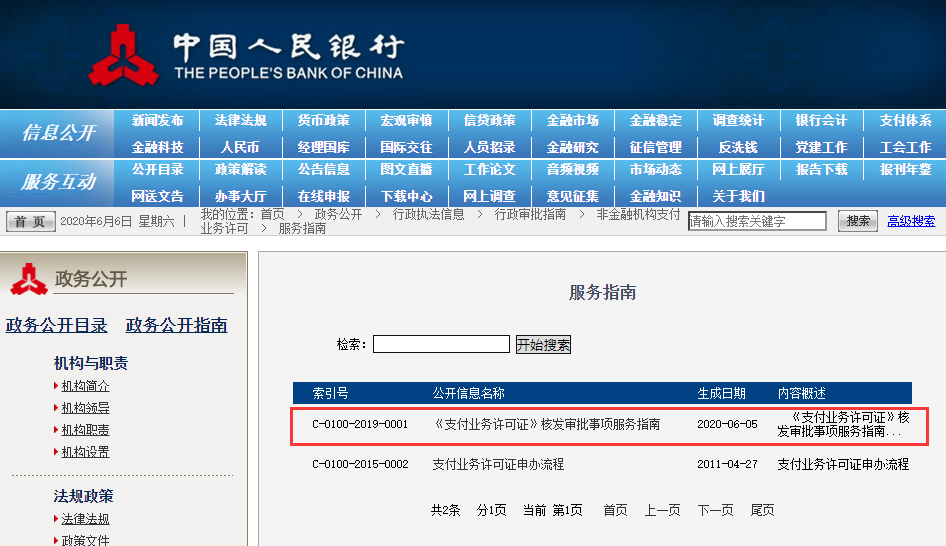
Task: Select 货币政策 menu item
Action: coord(323,120)
